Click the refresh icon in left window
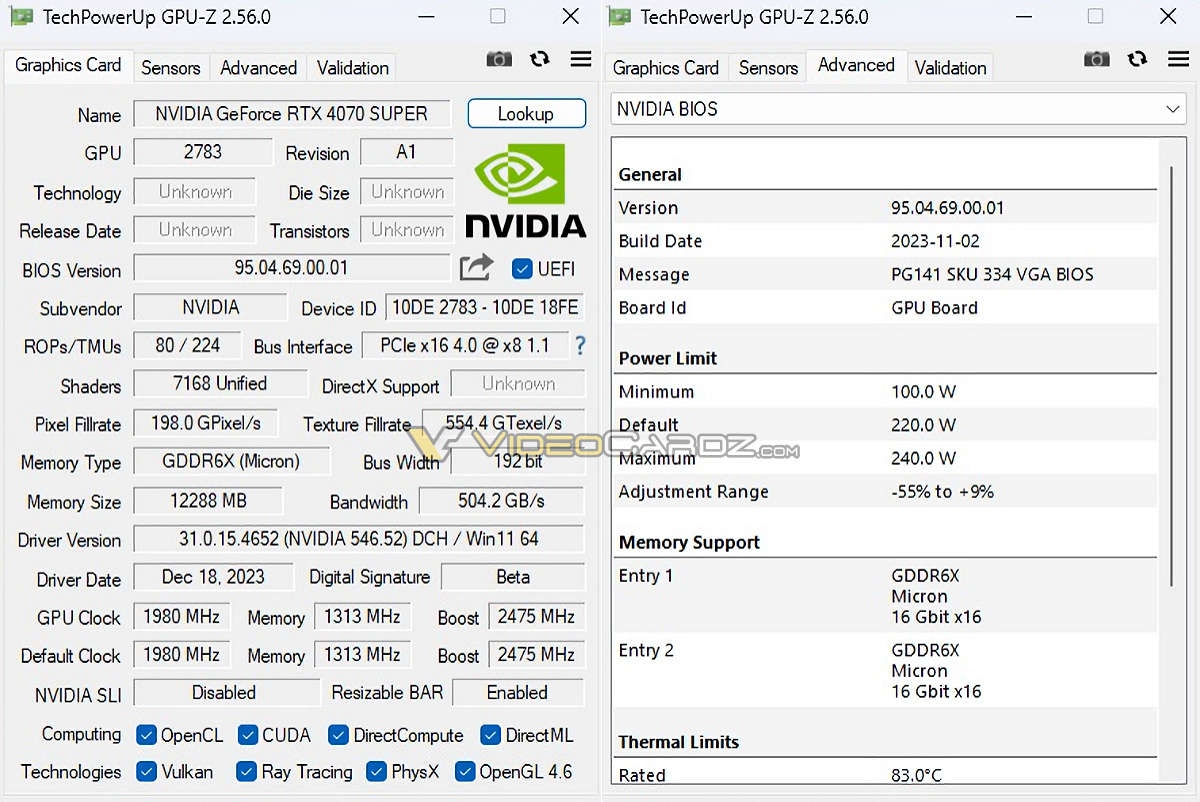This screenshot has width=1200, height=802. click(x=540, y=59)
